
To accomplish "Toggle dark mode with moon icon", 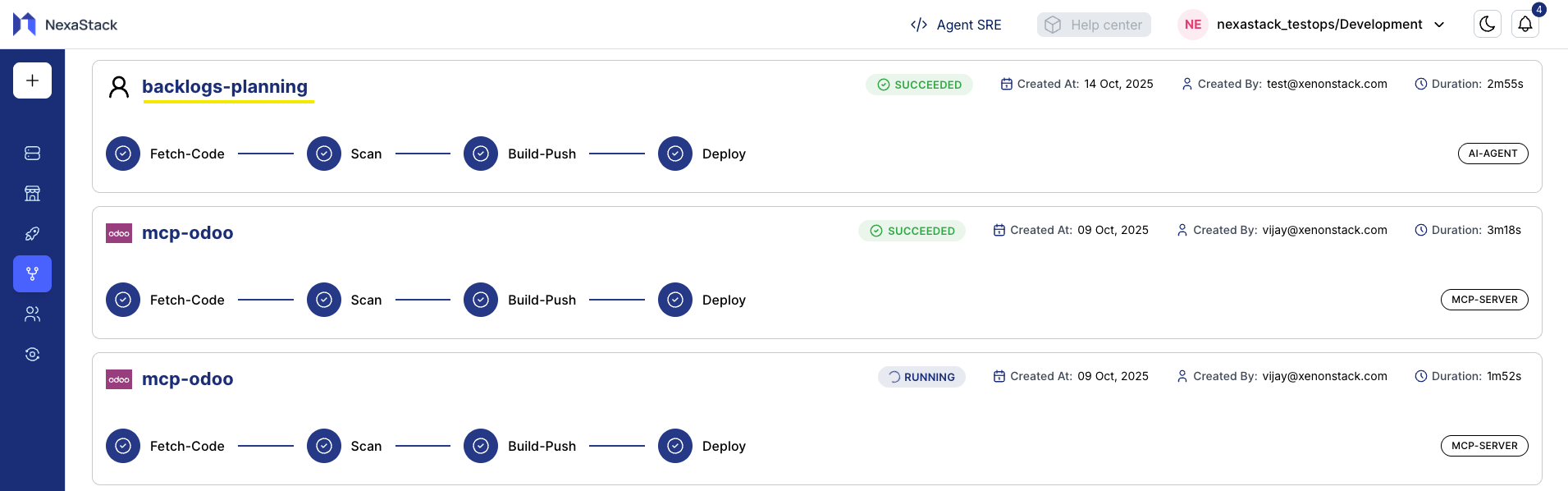I will (1487, 25).
